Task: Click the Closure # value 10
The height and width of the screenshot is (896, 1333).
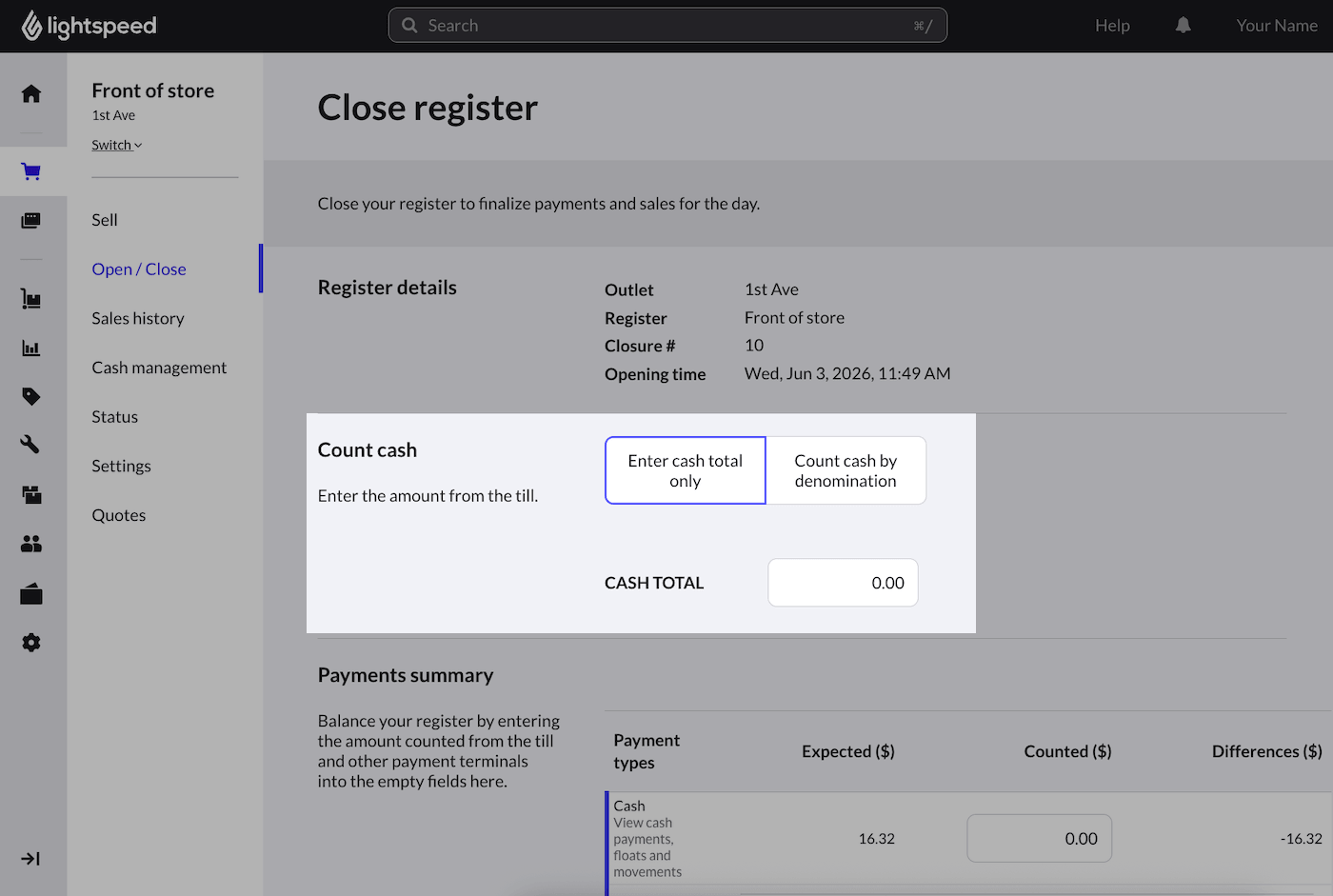Action: click(754, 346)
